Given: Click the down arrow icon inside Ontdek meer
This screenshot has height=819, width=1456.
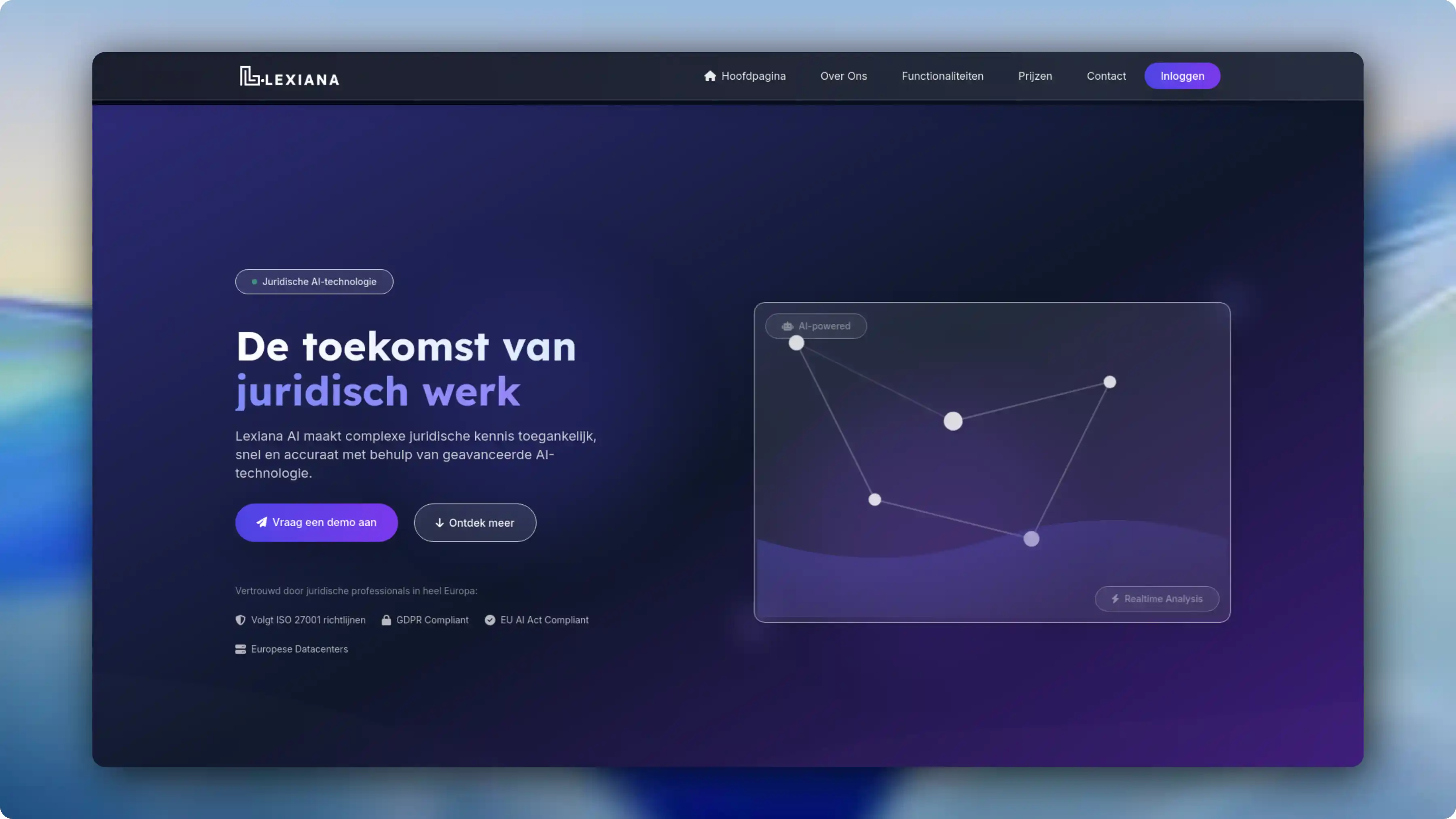Looking at the screenshot, I should 440,522.
